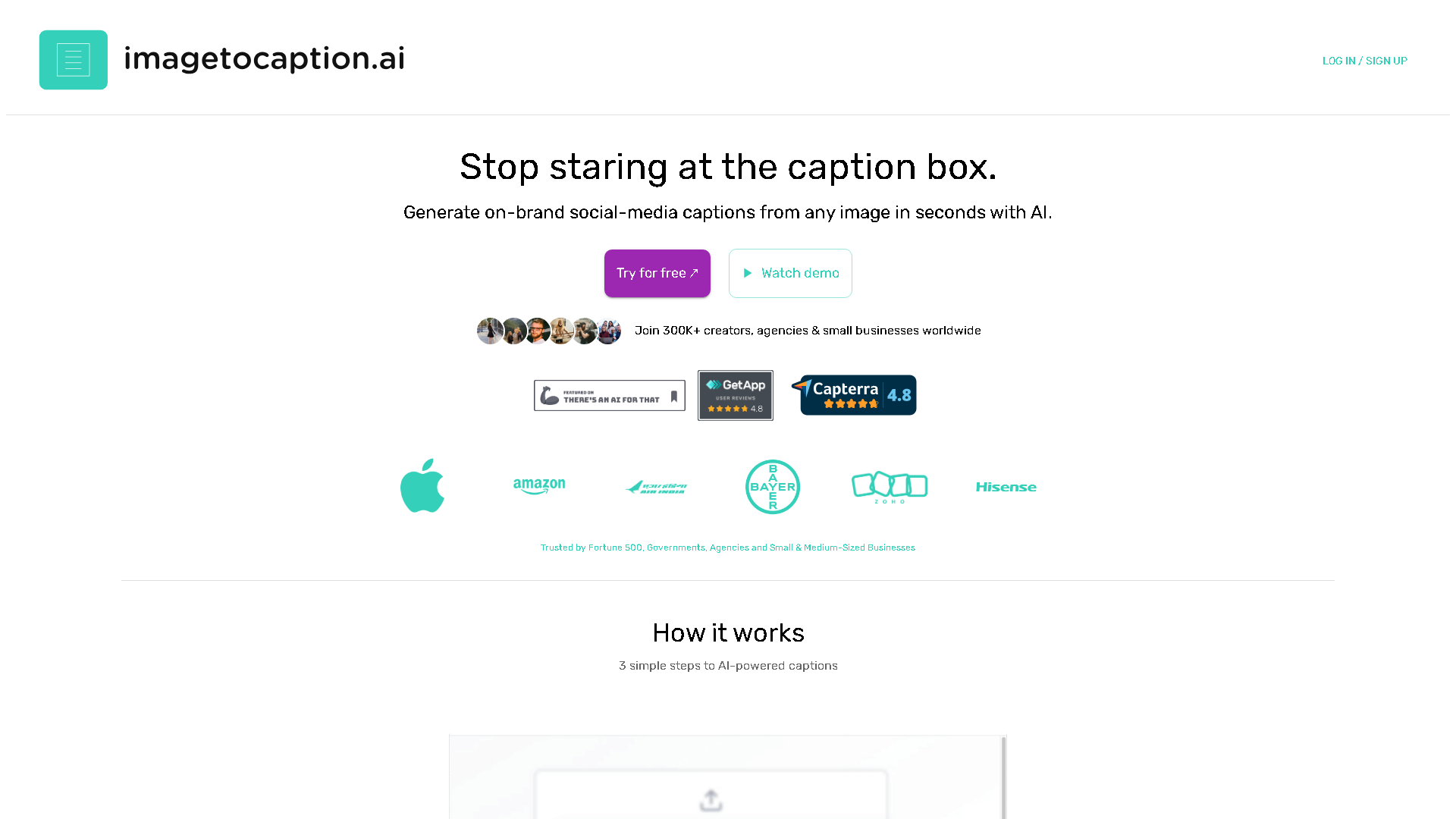This screenshot has height=819, width=1456.
Task: Select the Hisense company logo
Action: pyautogui.click(x=1006, y=486)
